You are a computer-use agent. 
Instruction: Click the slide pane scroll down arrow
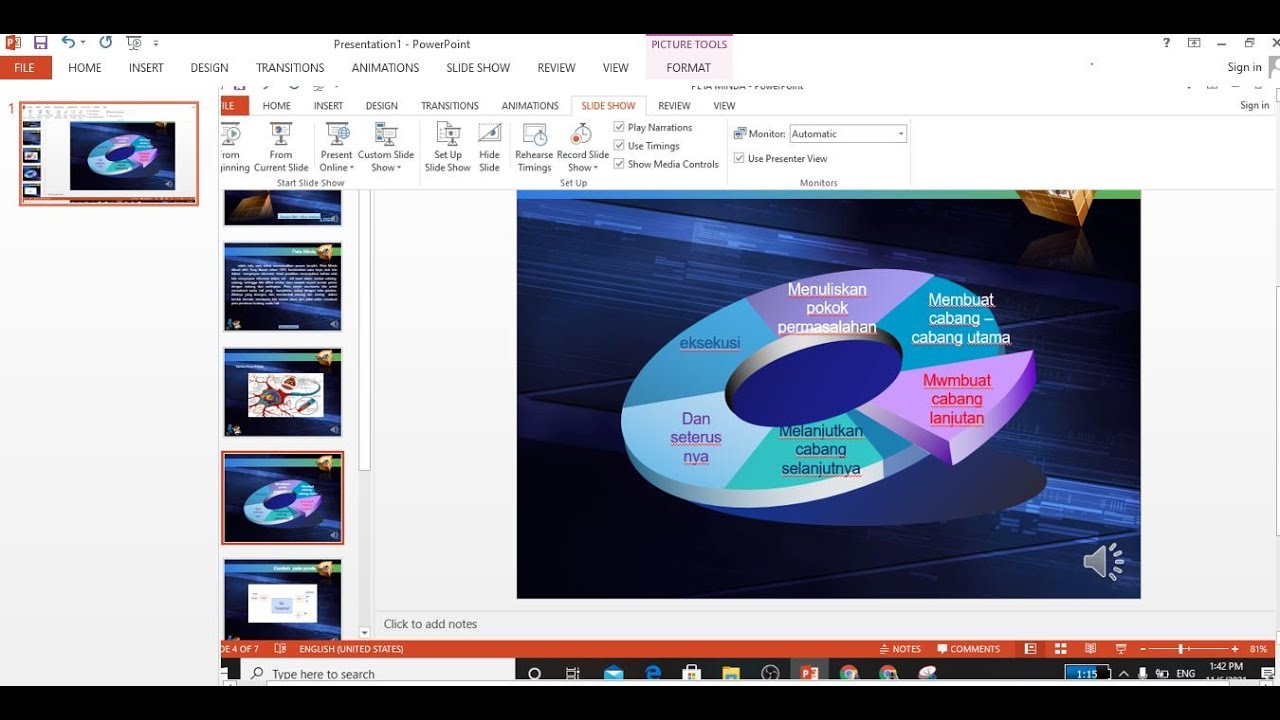tap(364, 632)
